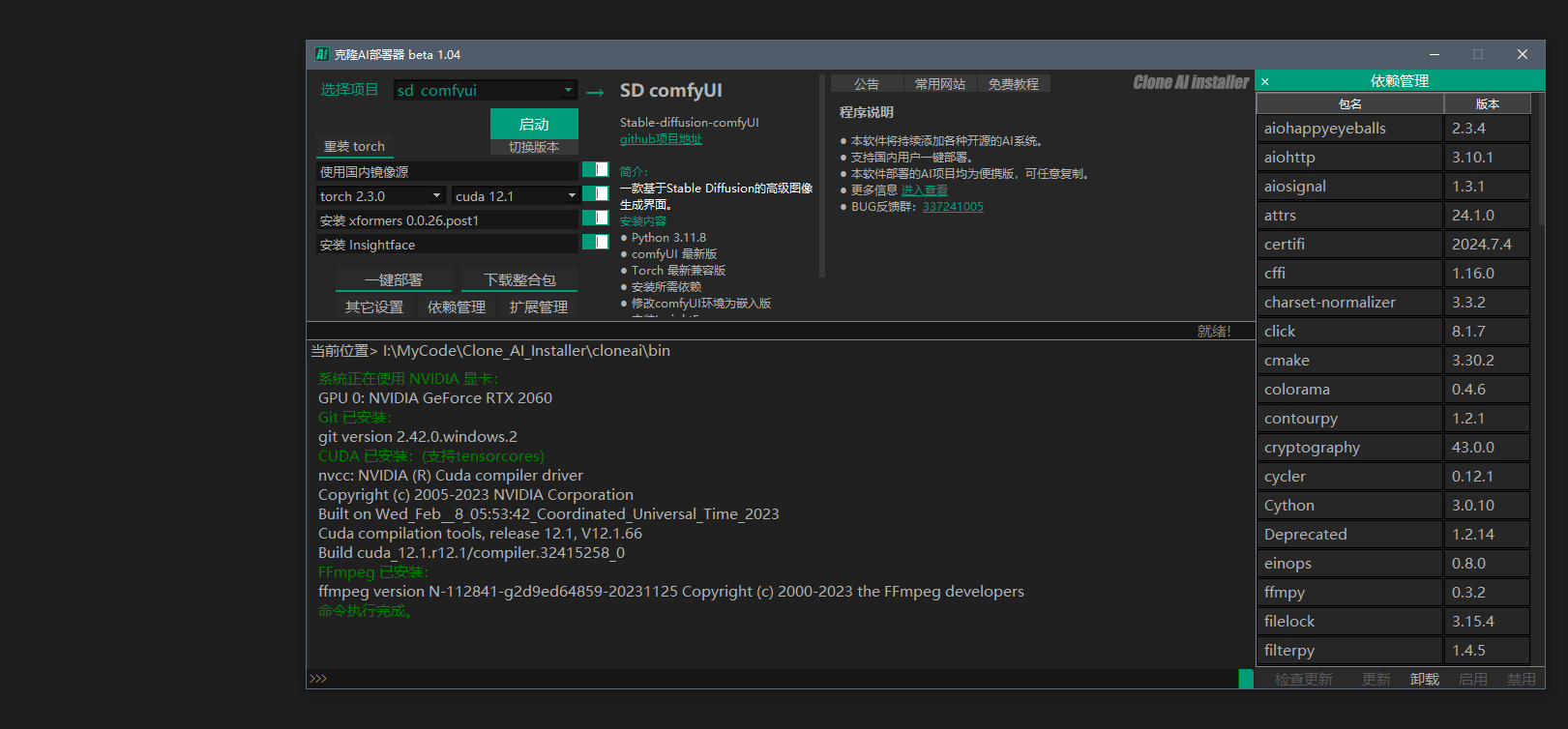1568x729 pixels.
Task: Select the cryptography package row
Action: 1394,448
